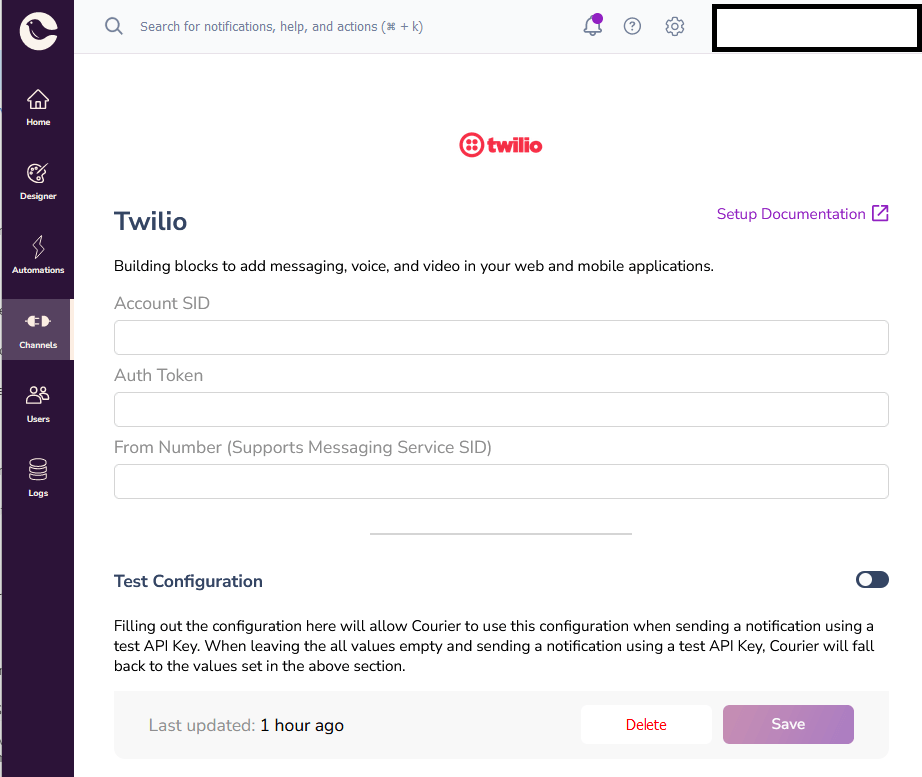Open the help question mark icon
Screen dimensions: 922x777
[632, 26]
